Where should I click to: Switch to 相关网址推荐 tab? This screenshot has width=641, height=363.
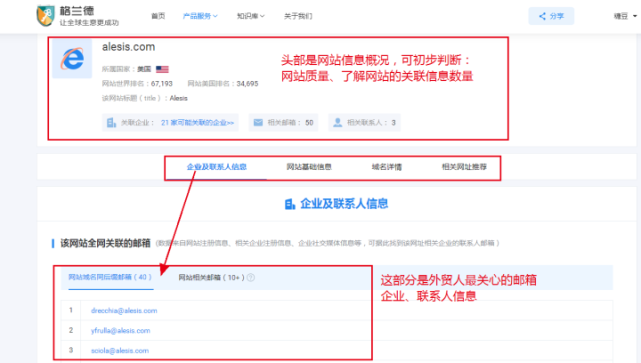click(x=464, y=167)
